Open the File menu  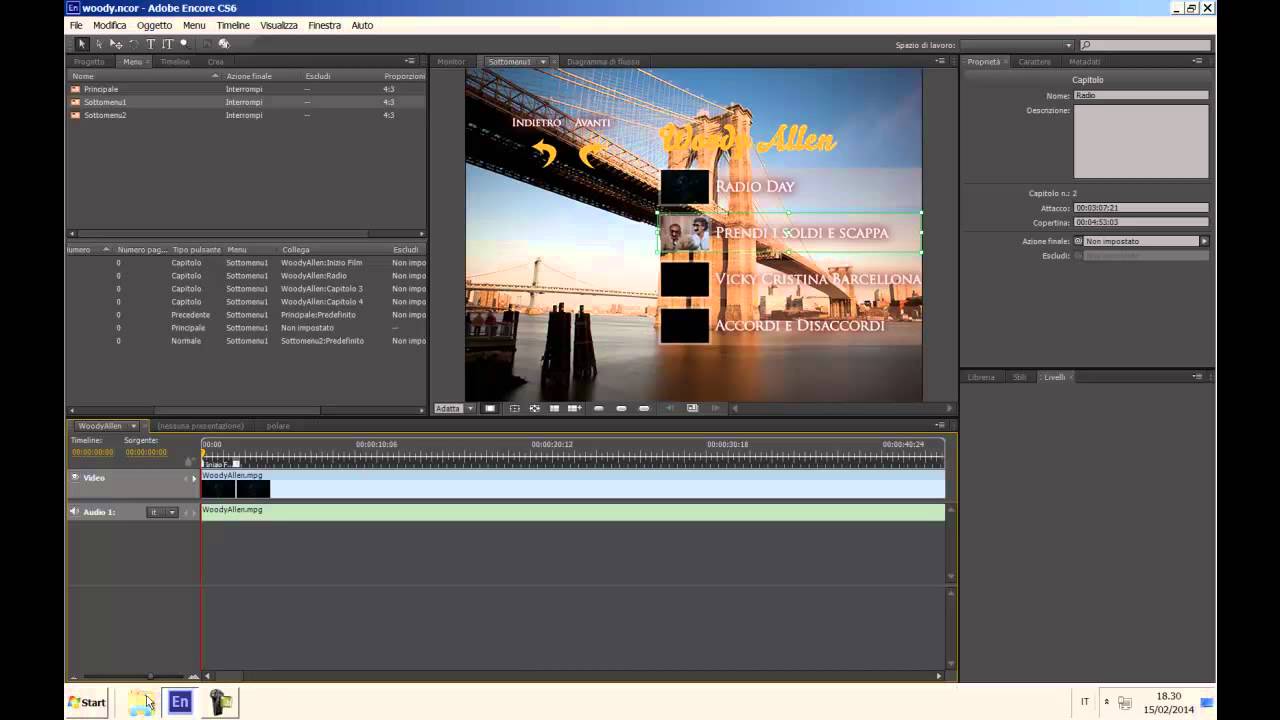click(76, 25)
